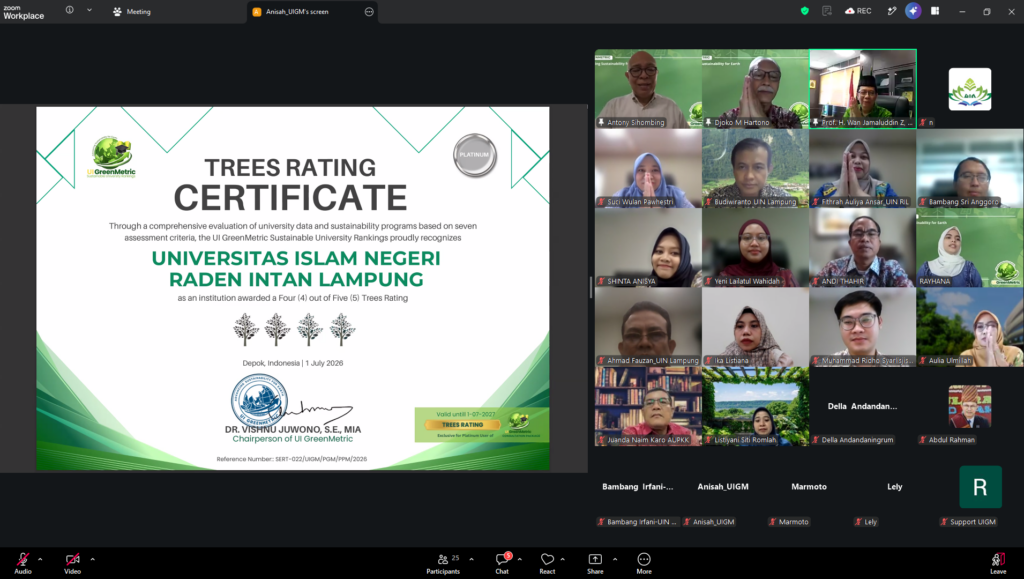The image size is (1024, 579).
Task: Change the view layout icon
Action: pos(935,11)
